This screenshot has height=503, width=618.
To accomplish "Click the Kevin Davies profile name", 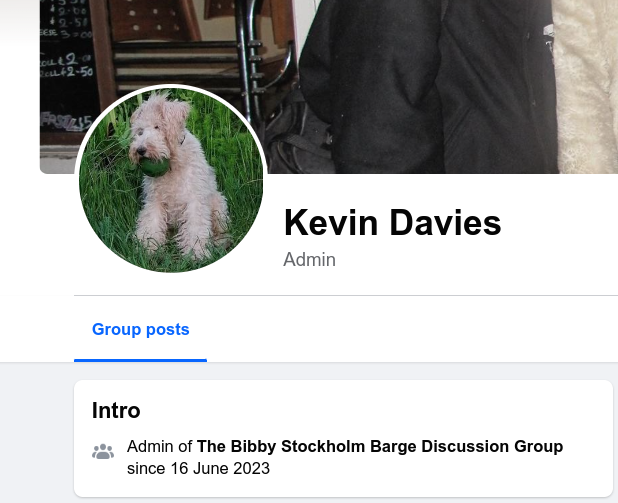I will pos(392,223).
